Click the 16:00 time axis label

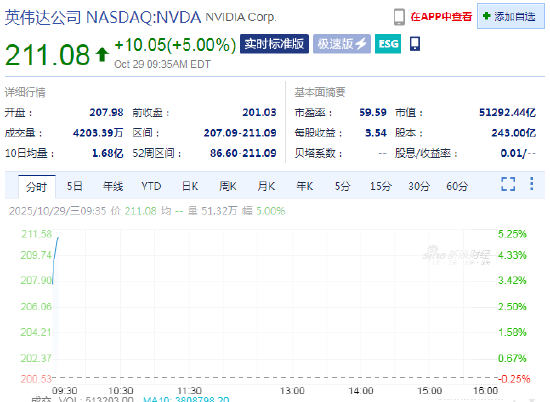click(x=485, y=390)
